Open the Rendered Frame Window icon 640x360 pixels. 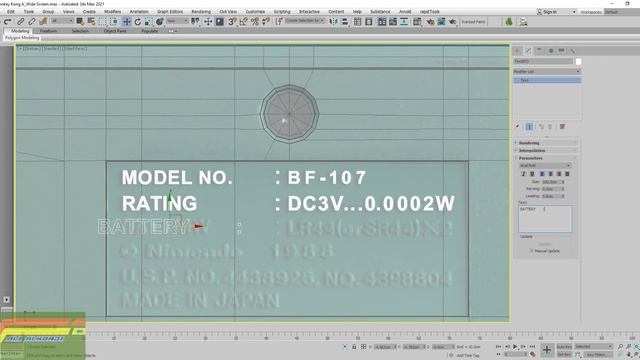pos(441,21)
